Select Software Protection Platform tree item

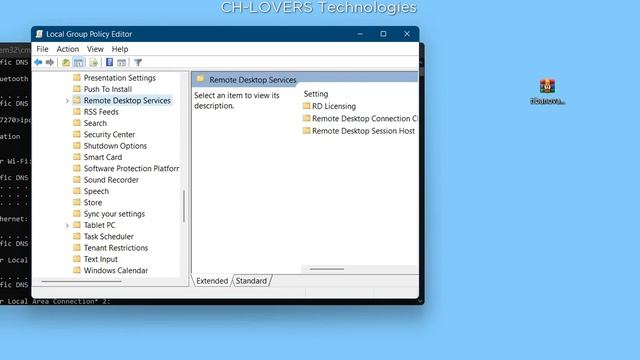pos(131,169)
